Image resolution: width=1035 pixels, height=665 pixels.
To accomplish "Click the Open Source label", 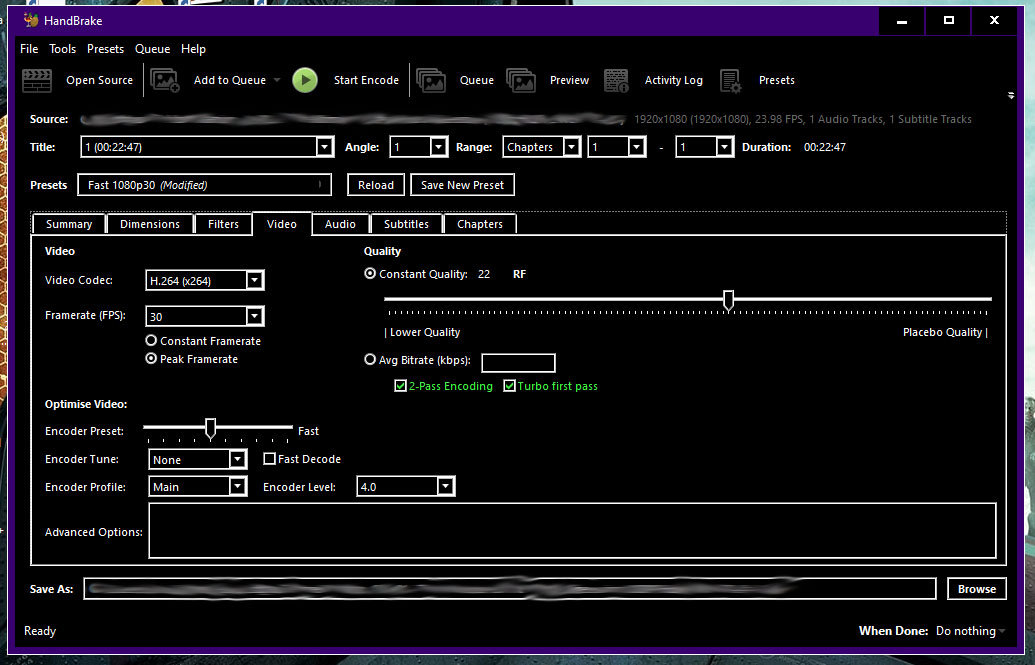I will coord(100,81).
